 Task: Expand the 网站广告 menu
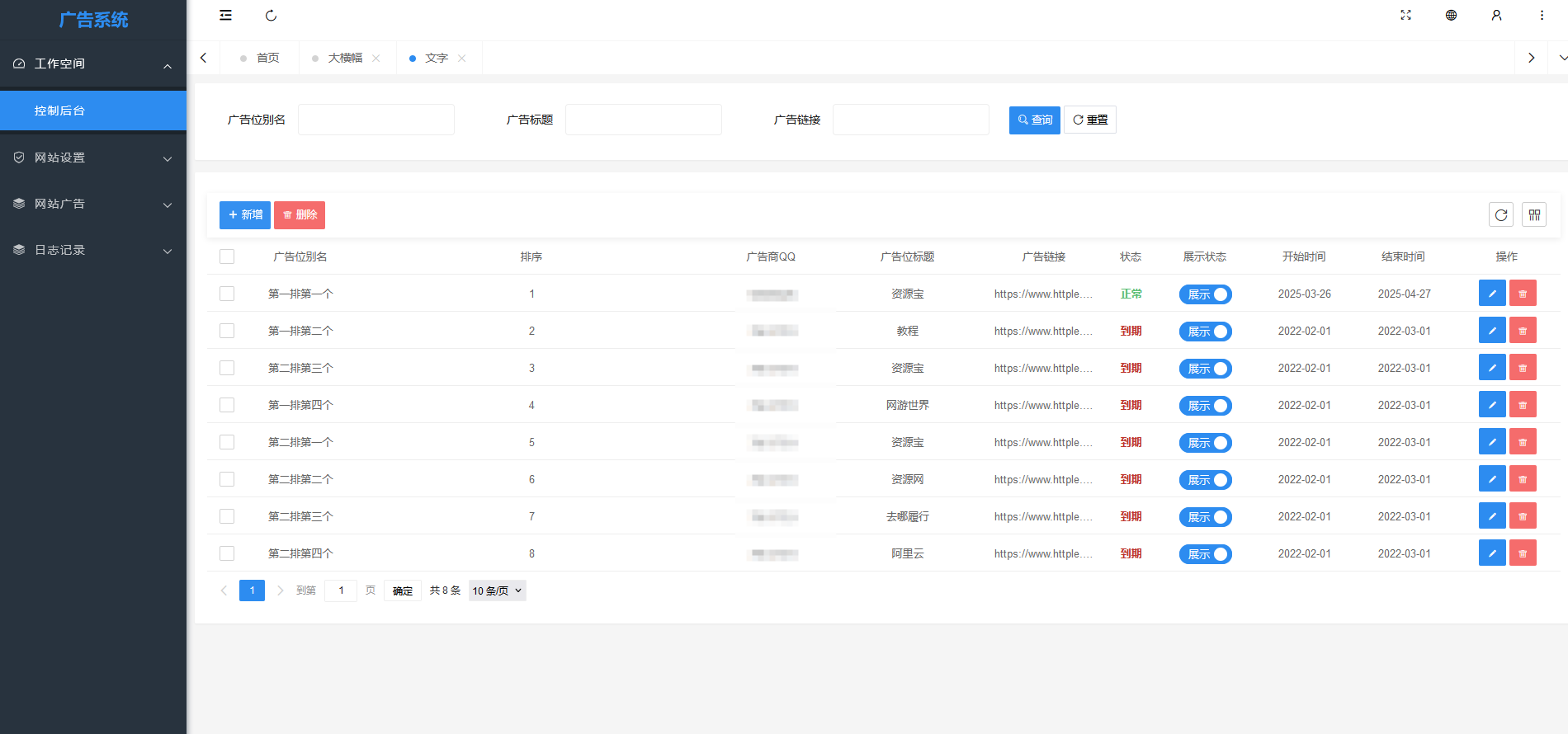click(93, 204)
